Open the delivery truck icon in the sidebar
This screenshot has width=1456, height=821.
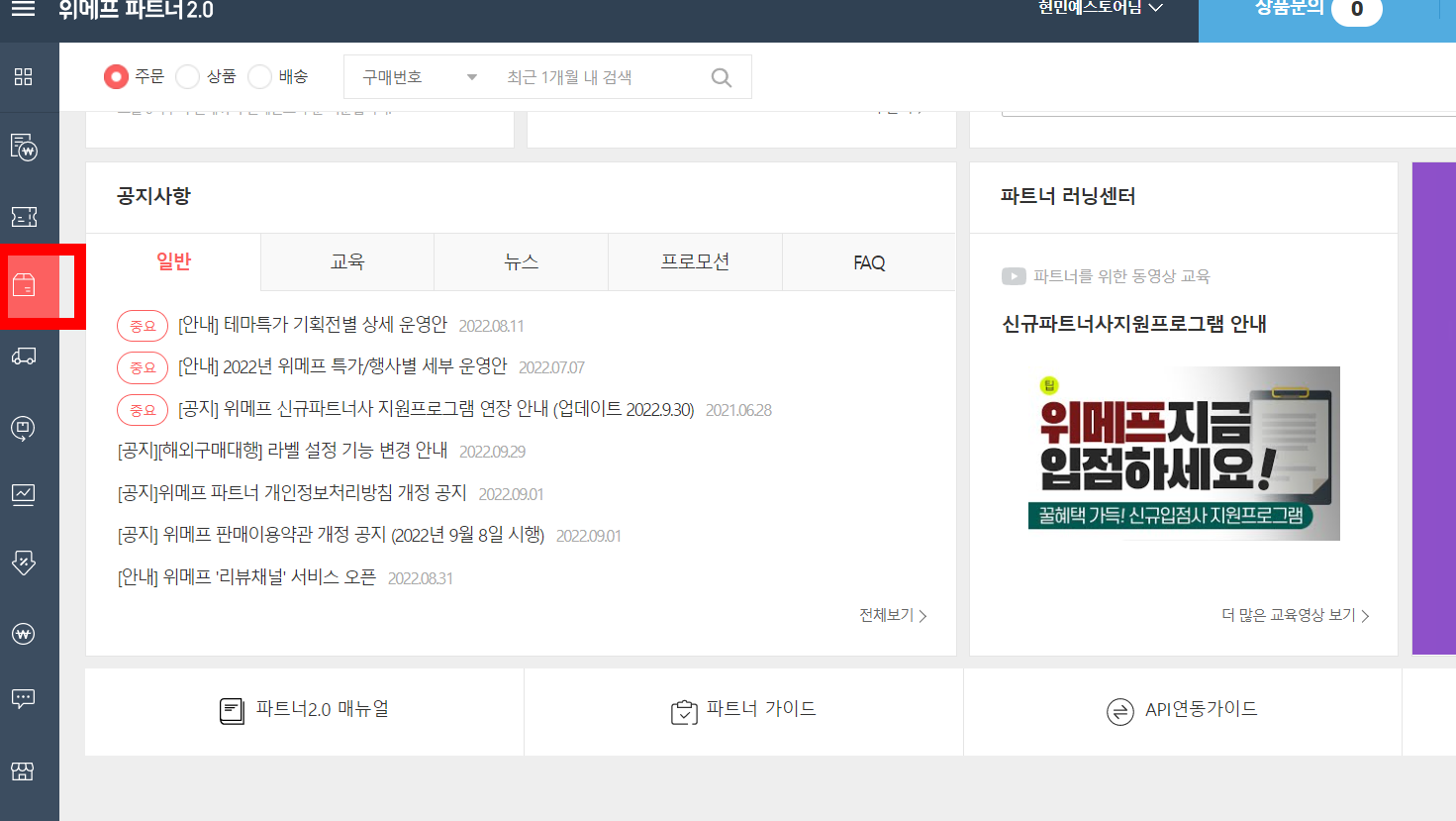[x=24, y=357]
